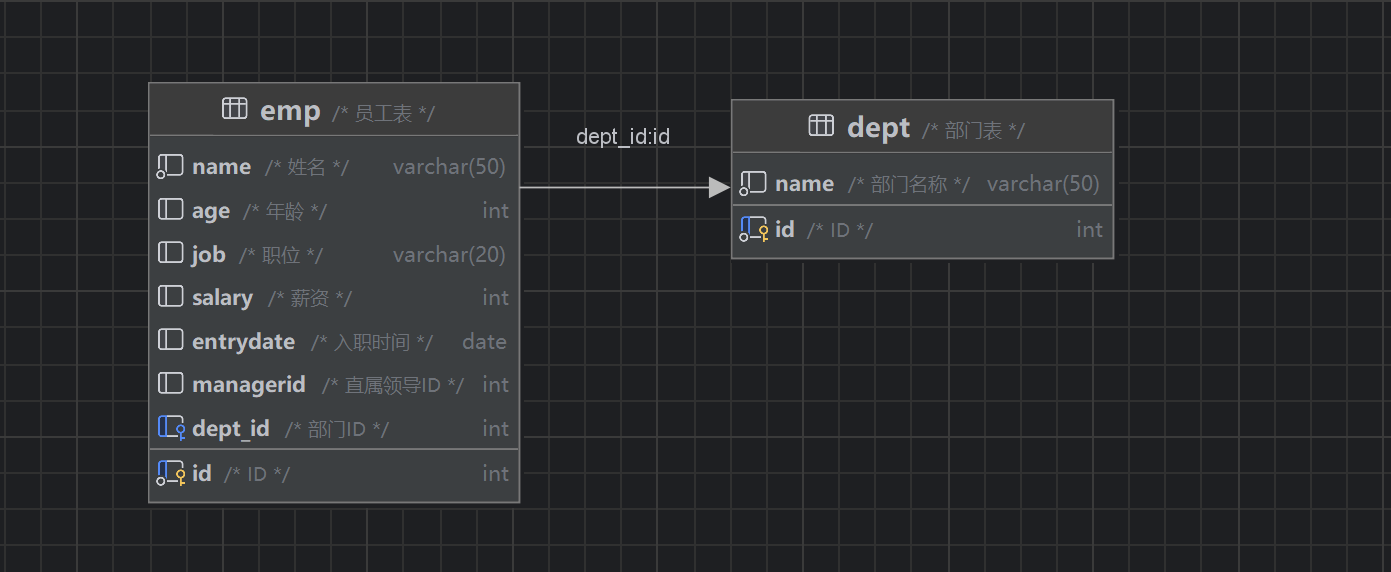Image resolution: width=1391 pixels, height=572 pixels.
Task: Click the emp table icon in header
Action: point(235,109)
